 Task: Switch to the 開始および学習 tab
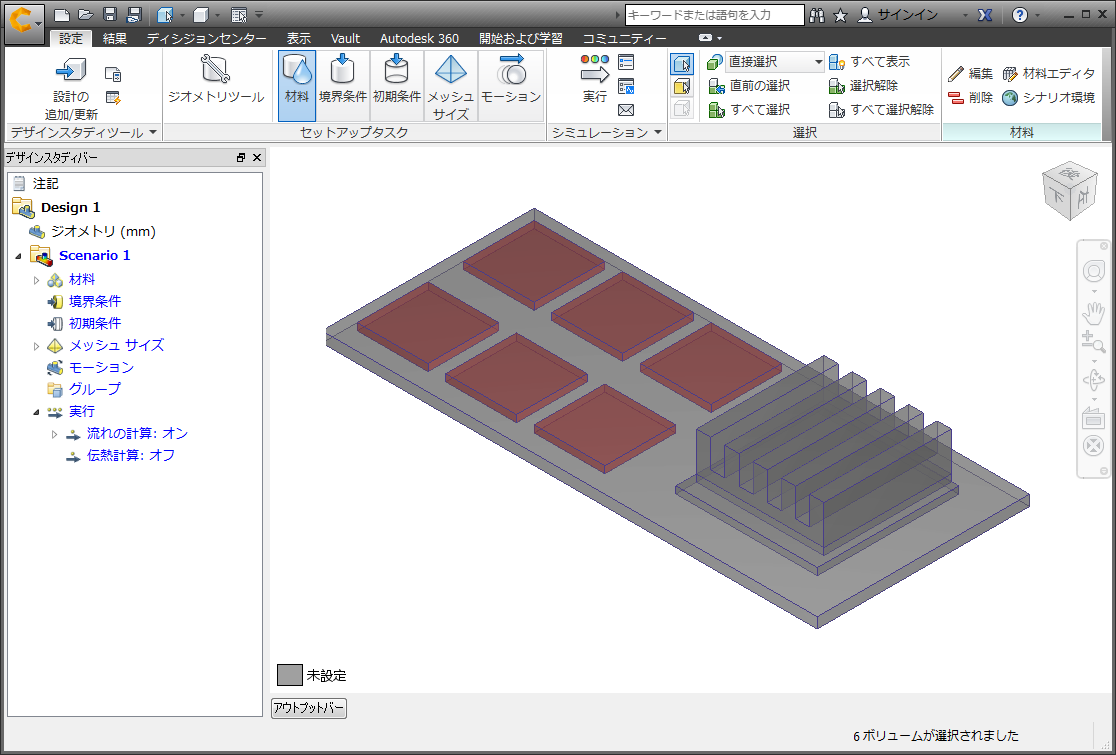(x=521, y=38)
